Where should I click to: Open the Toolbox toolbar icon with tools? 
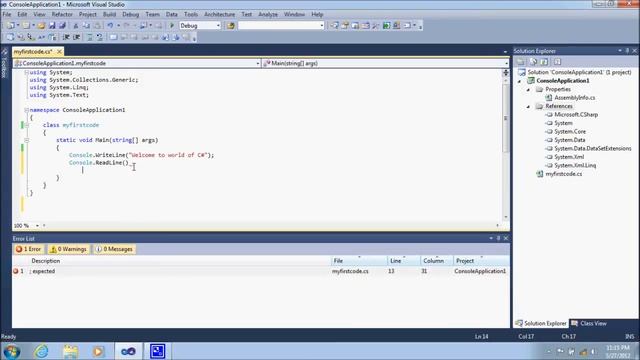click(376, 26)
